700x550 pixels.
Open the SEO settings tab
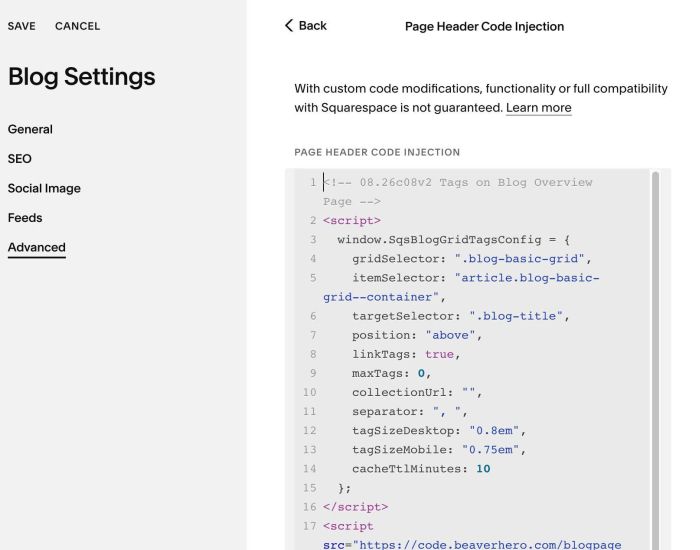(20, 159)
